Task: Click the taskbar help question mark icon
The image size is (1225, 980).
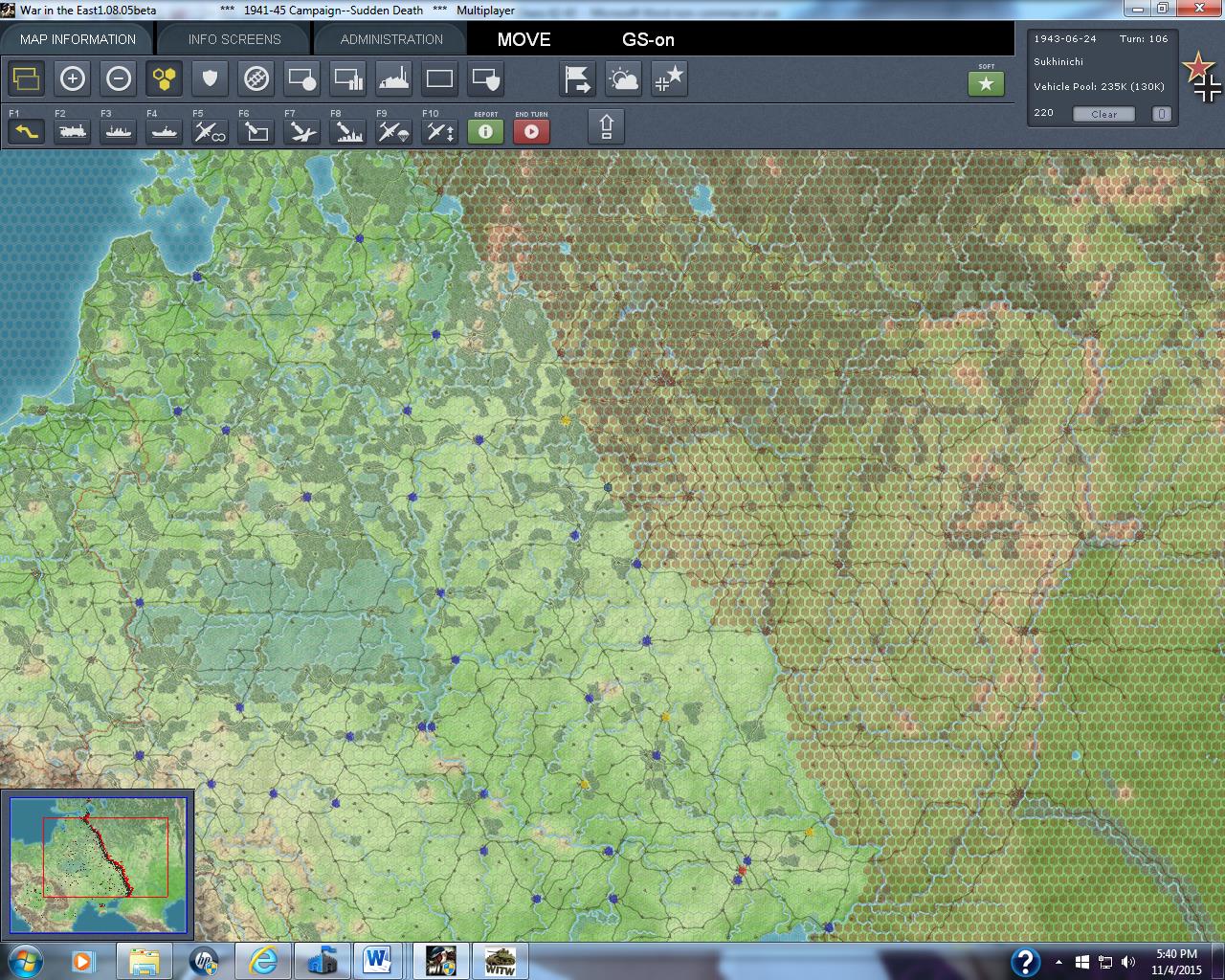Action: point(1025,961)
